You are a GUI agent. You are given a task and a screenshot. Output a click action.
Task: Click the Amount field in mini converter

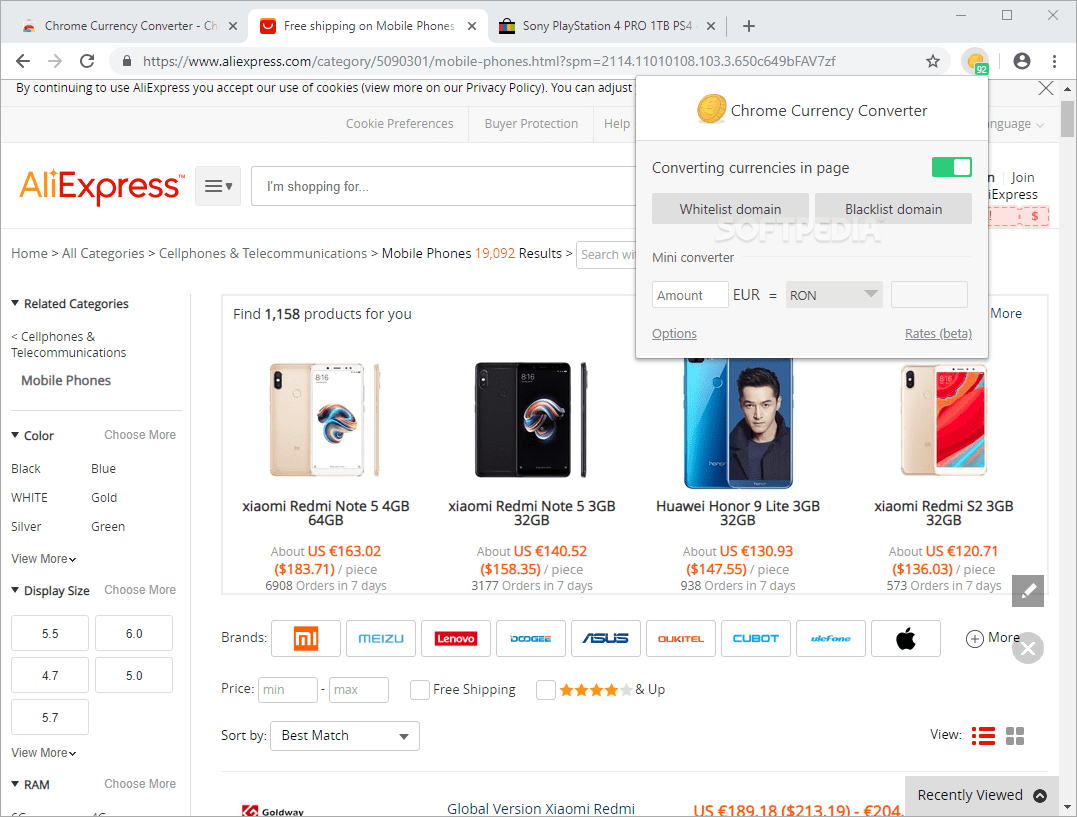[x=690, y=295]
